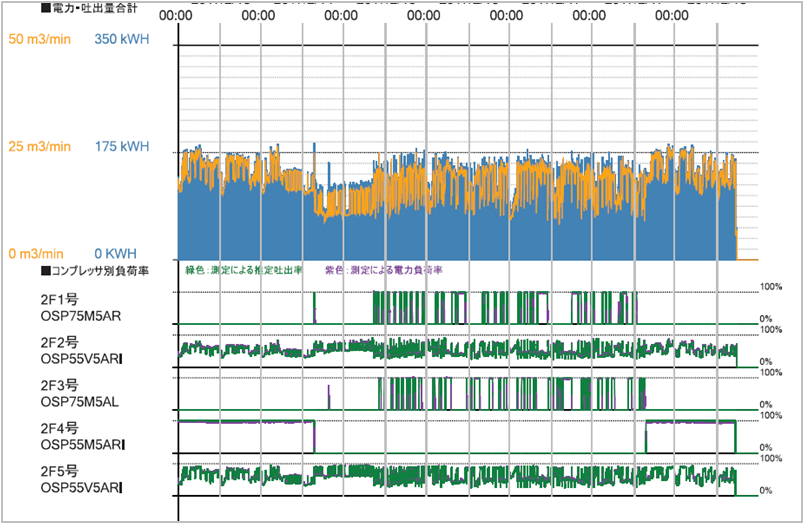Select the 0 m3/min axis label
Image resolution: width=804 pixels, height=524 pixels.
coord(36,253)
